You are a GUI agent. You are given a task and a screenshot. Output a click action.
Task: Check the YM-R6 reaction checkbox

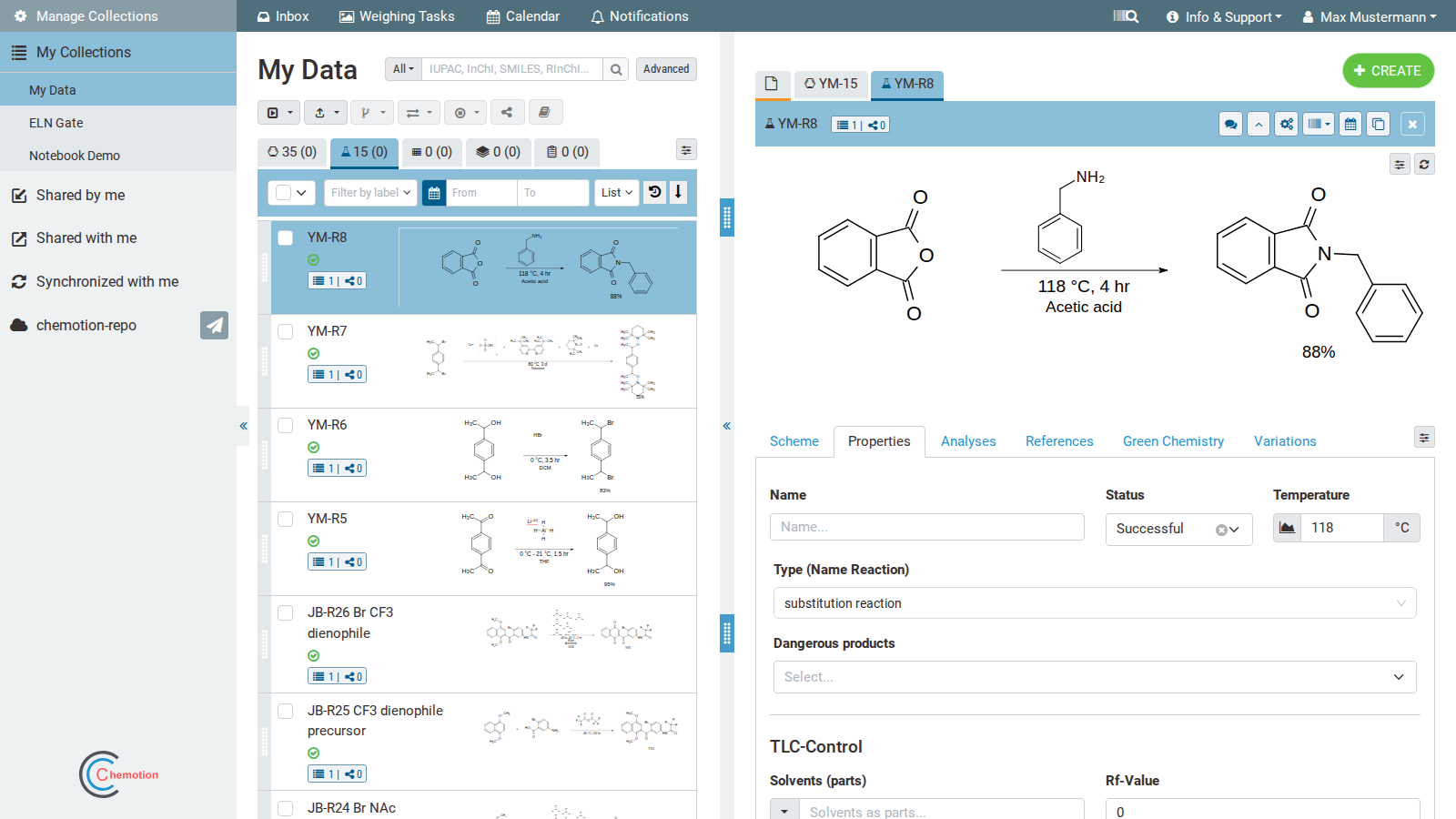tap(286, 425)
